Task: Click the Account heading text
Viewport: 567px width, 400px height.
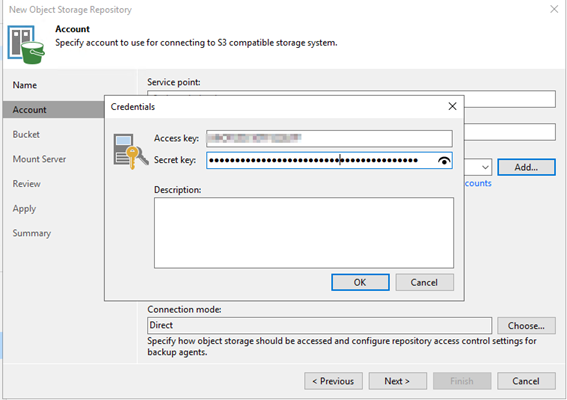Action: [72, 29]
